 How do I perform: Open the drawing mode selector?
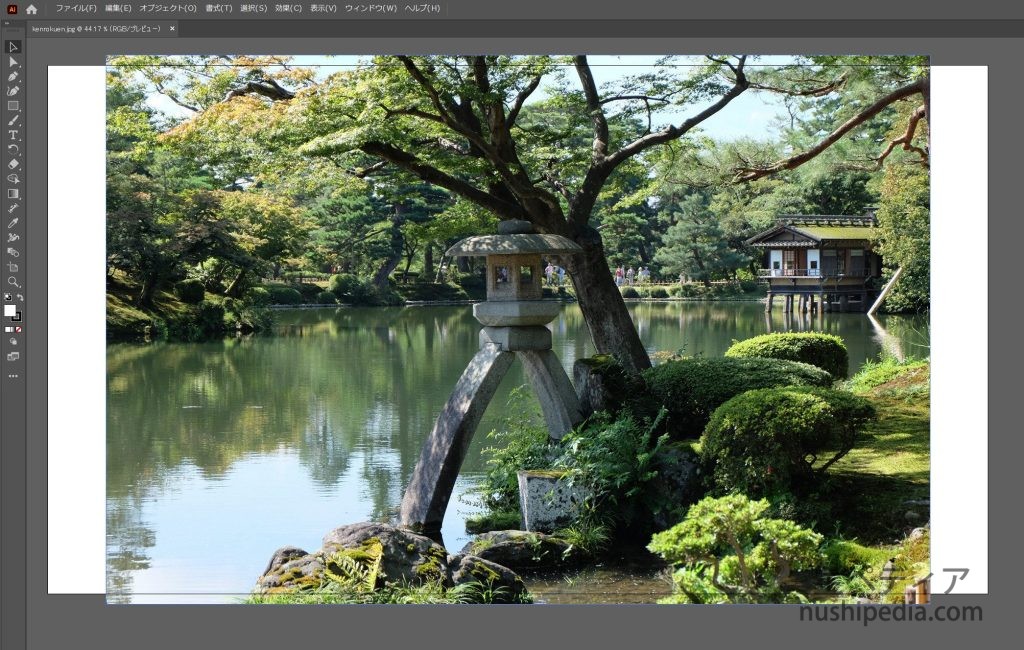coord(13,342)
